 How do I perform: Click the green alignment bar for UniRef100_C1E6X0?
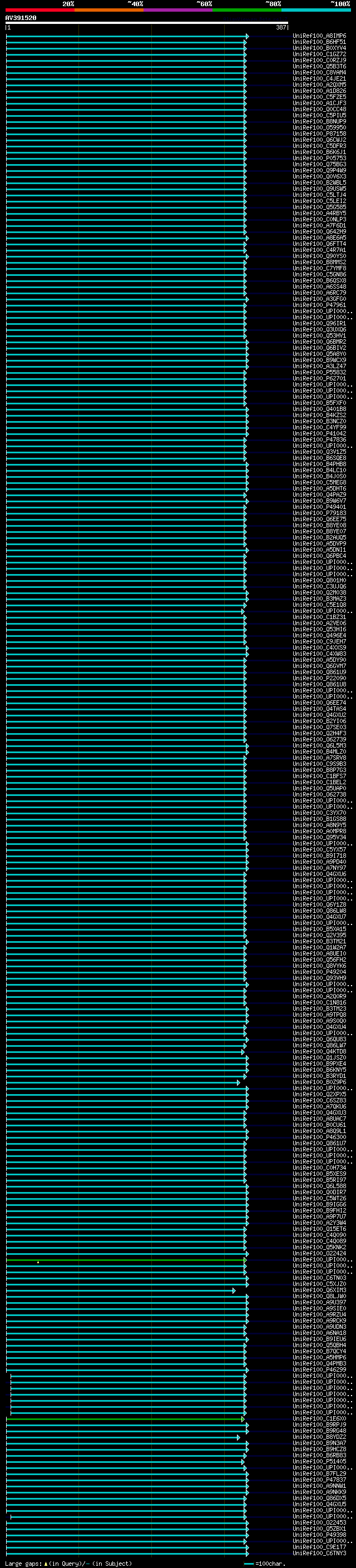[x=125, y=1418]
